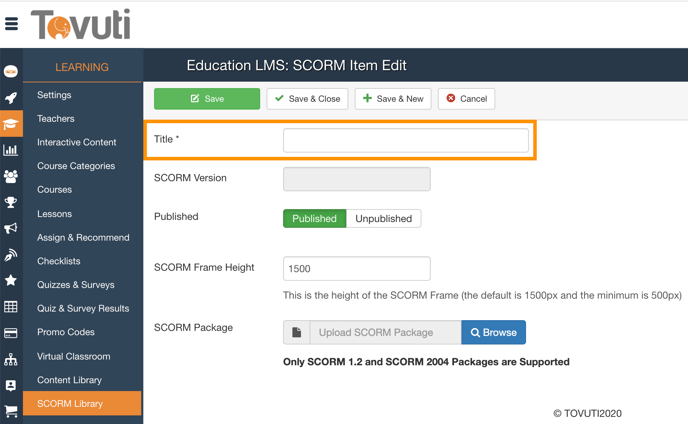The image size is (688, 424).
Task: Open the satellite dish sidebar icon
Action: click(x=11, y=255)
